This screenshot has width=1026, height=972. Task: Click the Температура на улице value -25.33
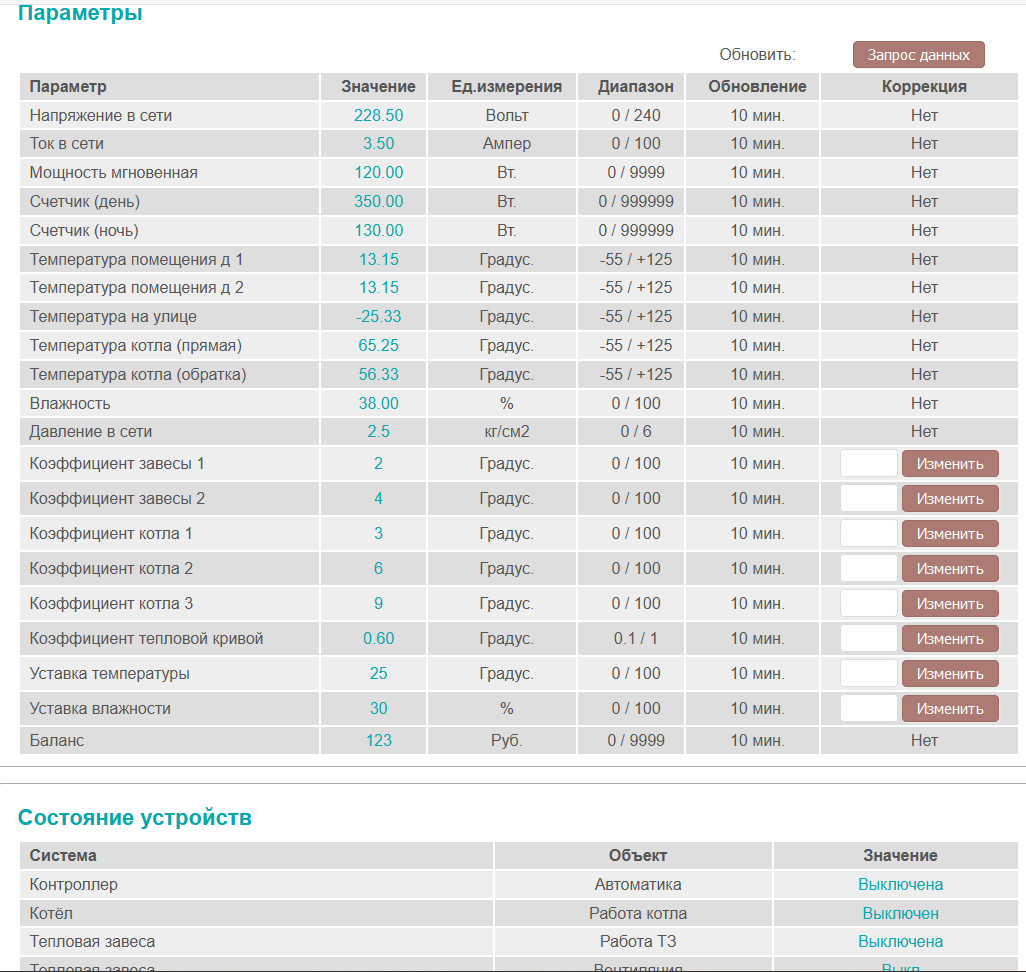378,317
